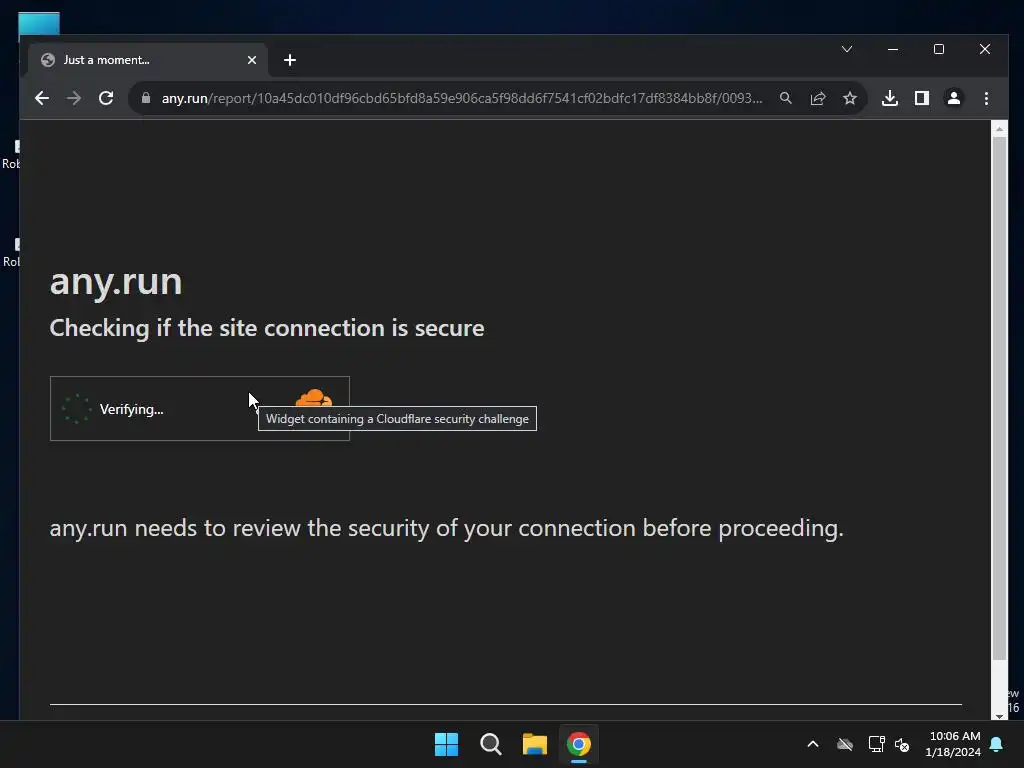The width and height of the screenshot is (1024, 768).
Task: Click the scrollbar down arrow
Action: click(x=999, y=715)
